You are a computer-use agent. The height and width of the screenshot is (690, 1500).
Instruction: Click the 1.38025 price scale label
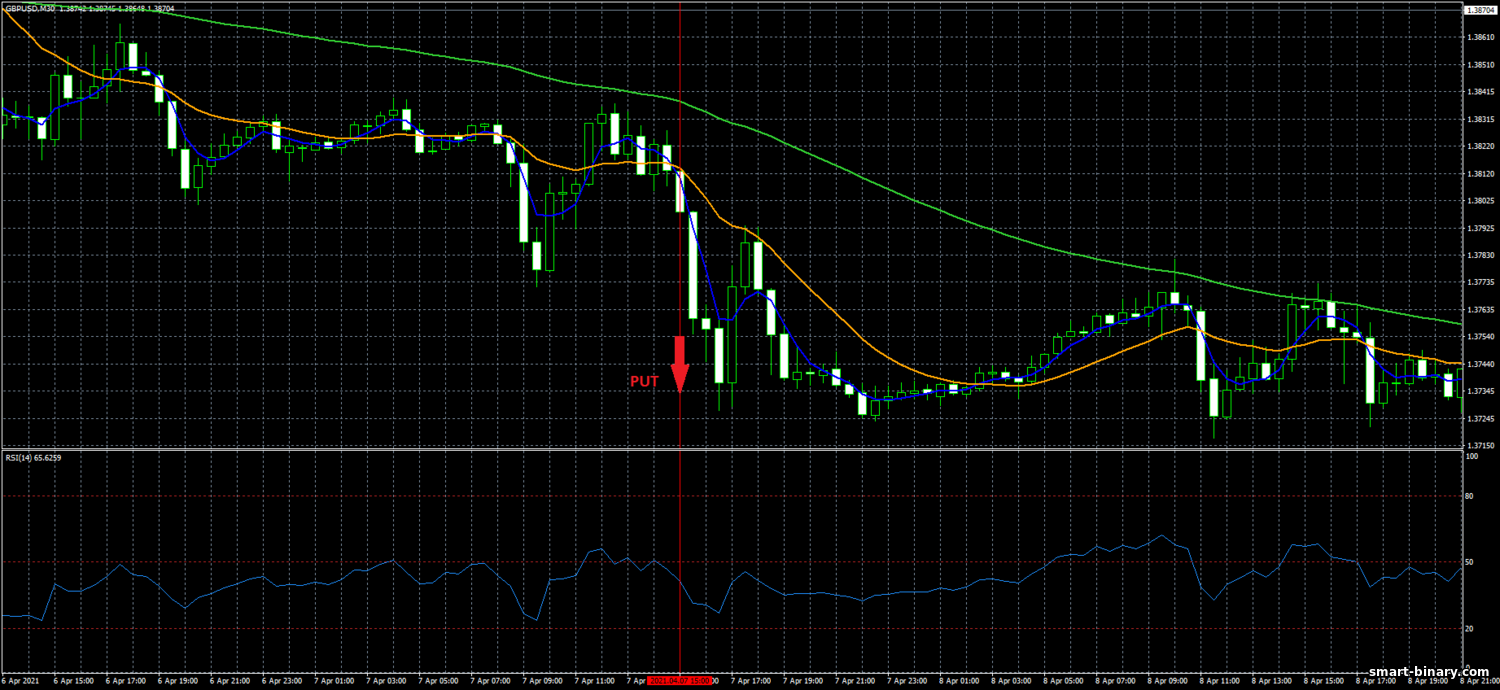pyautogui.click(x=1481, y=201)
